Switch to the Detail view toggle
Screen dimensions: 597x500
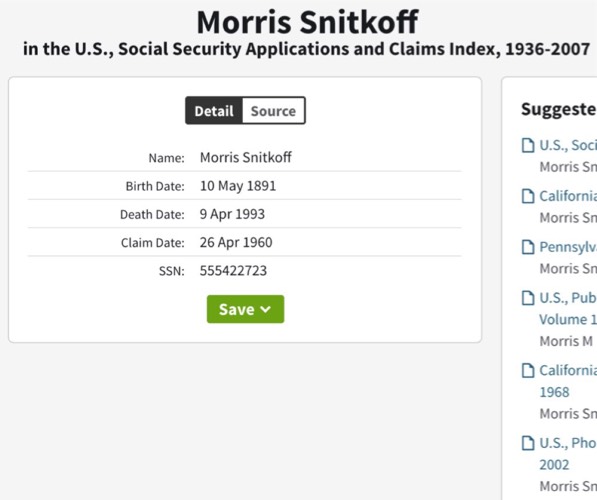pos(214,111)
